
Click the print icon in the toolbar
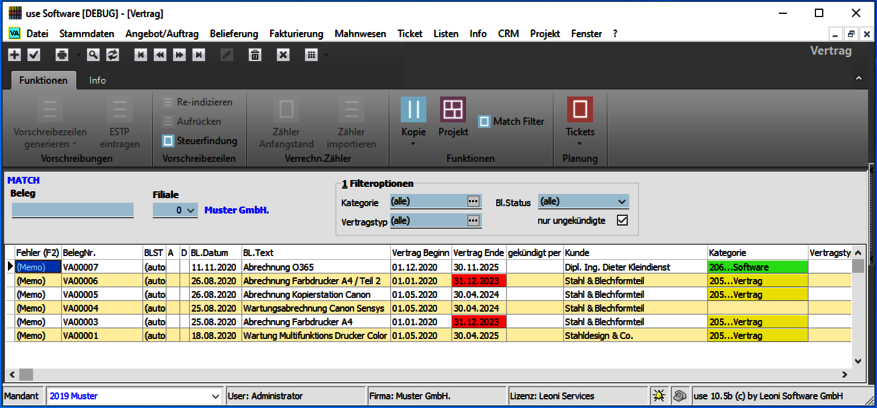click(x=62, y=54)
